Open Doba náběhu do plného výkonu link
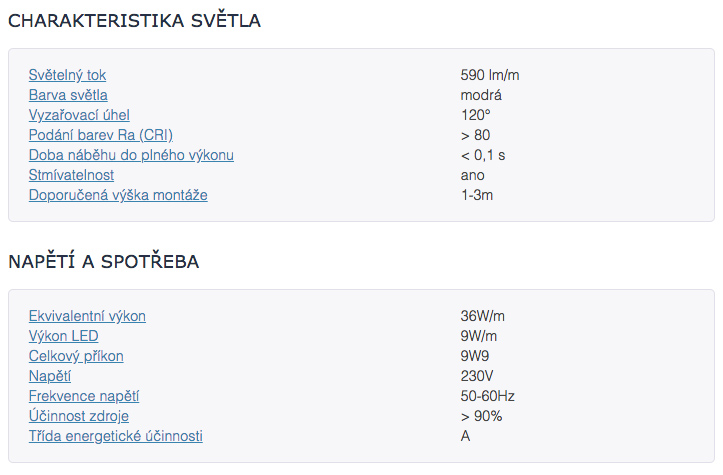 pyautogui.click(x=131, y=155)
